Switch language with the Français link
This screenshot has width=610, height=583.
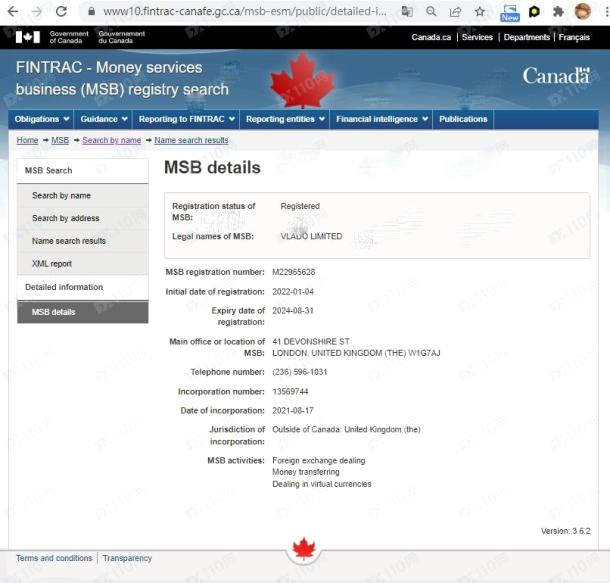(x=574, y=37)
